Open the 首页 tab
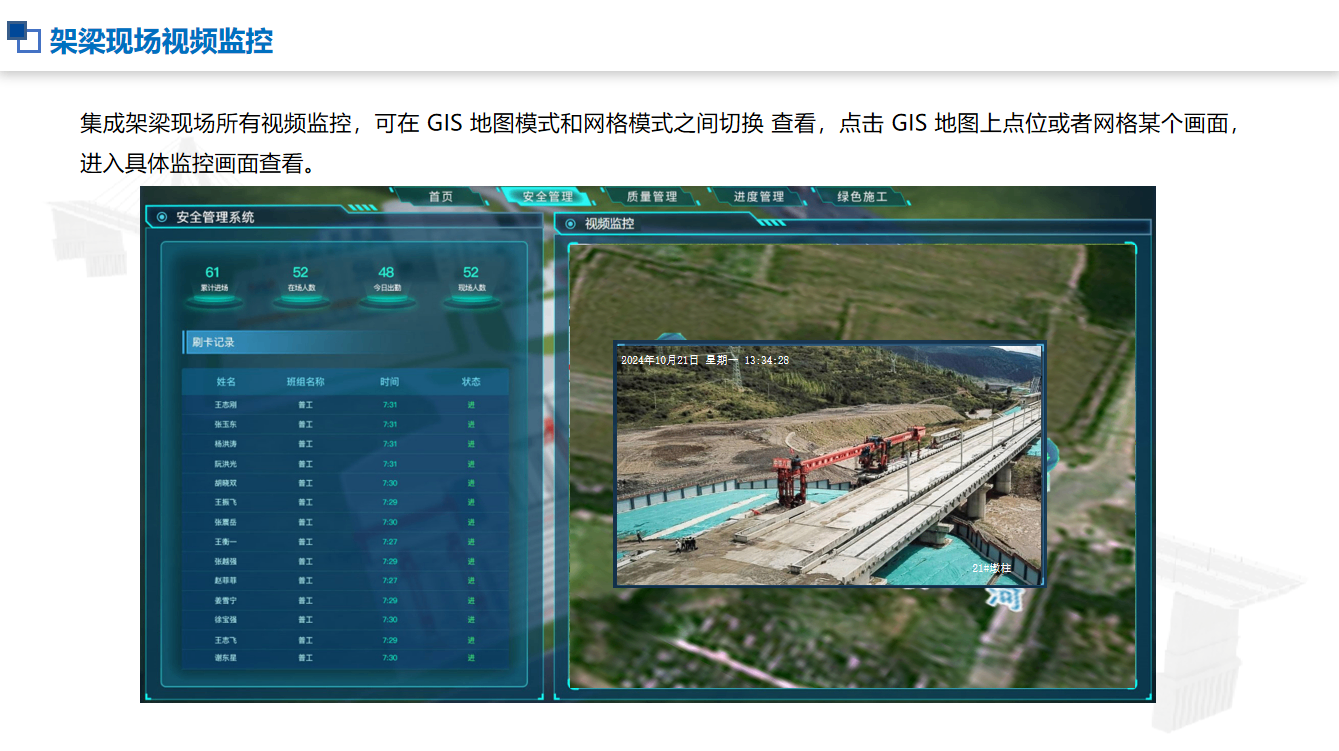Image resolution: width=1339 pixels, height=751 pixels. pyautogui.click(x=441, y=196)
